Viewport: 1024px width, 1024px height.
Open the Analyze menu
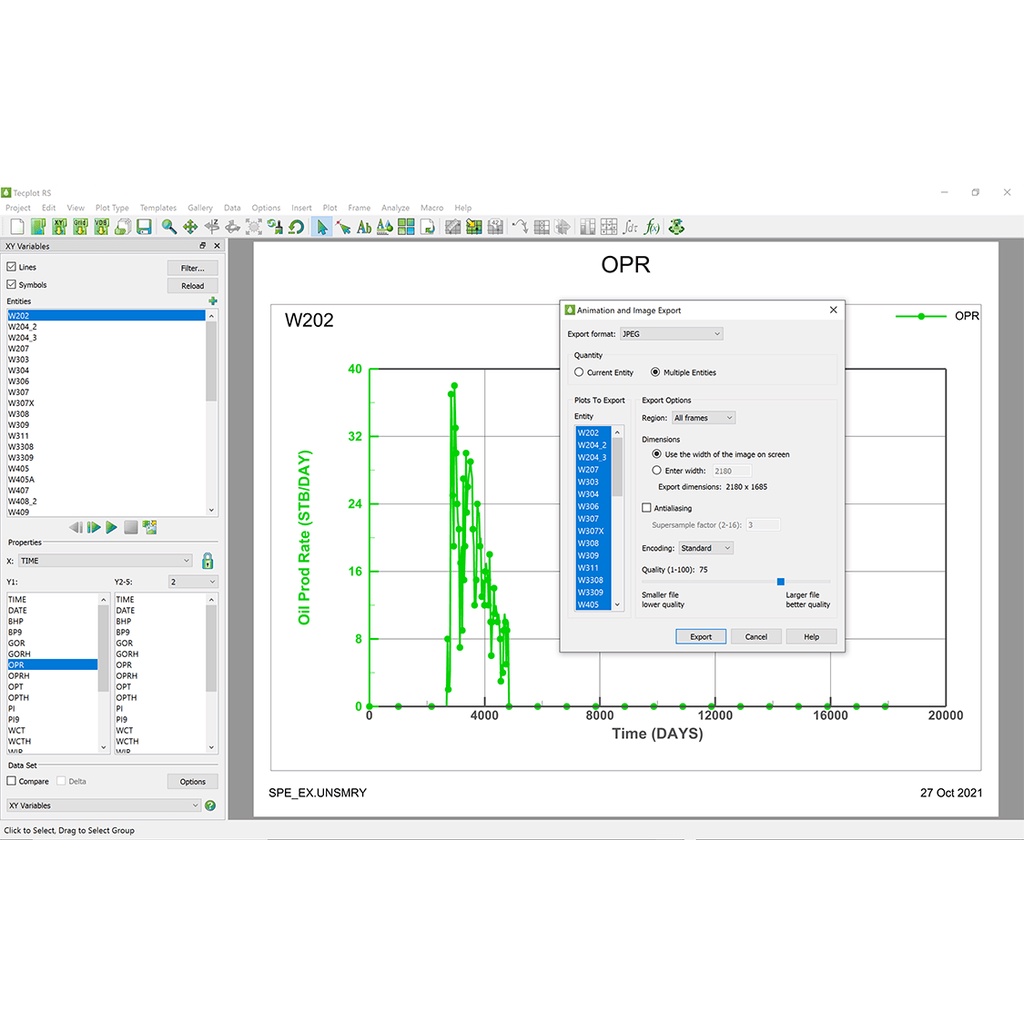395,208
